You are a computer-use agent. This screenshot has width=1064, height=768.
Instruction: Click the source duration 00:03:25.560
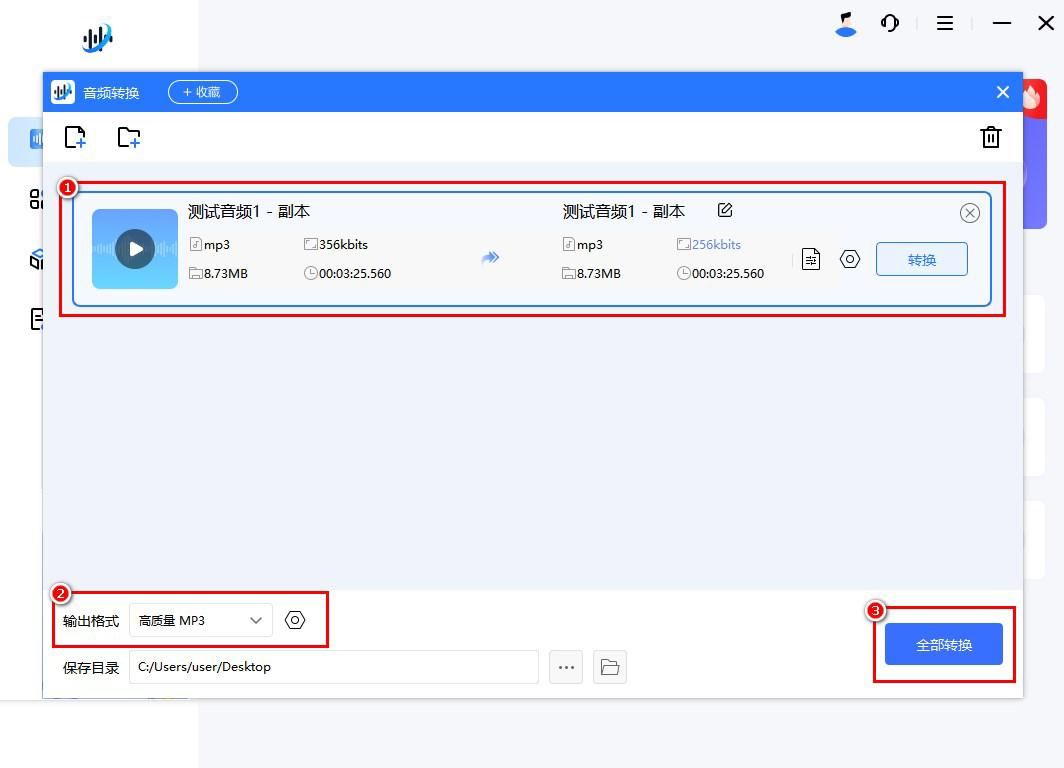coord(355,273)
